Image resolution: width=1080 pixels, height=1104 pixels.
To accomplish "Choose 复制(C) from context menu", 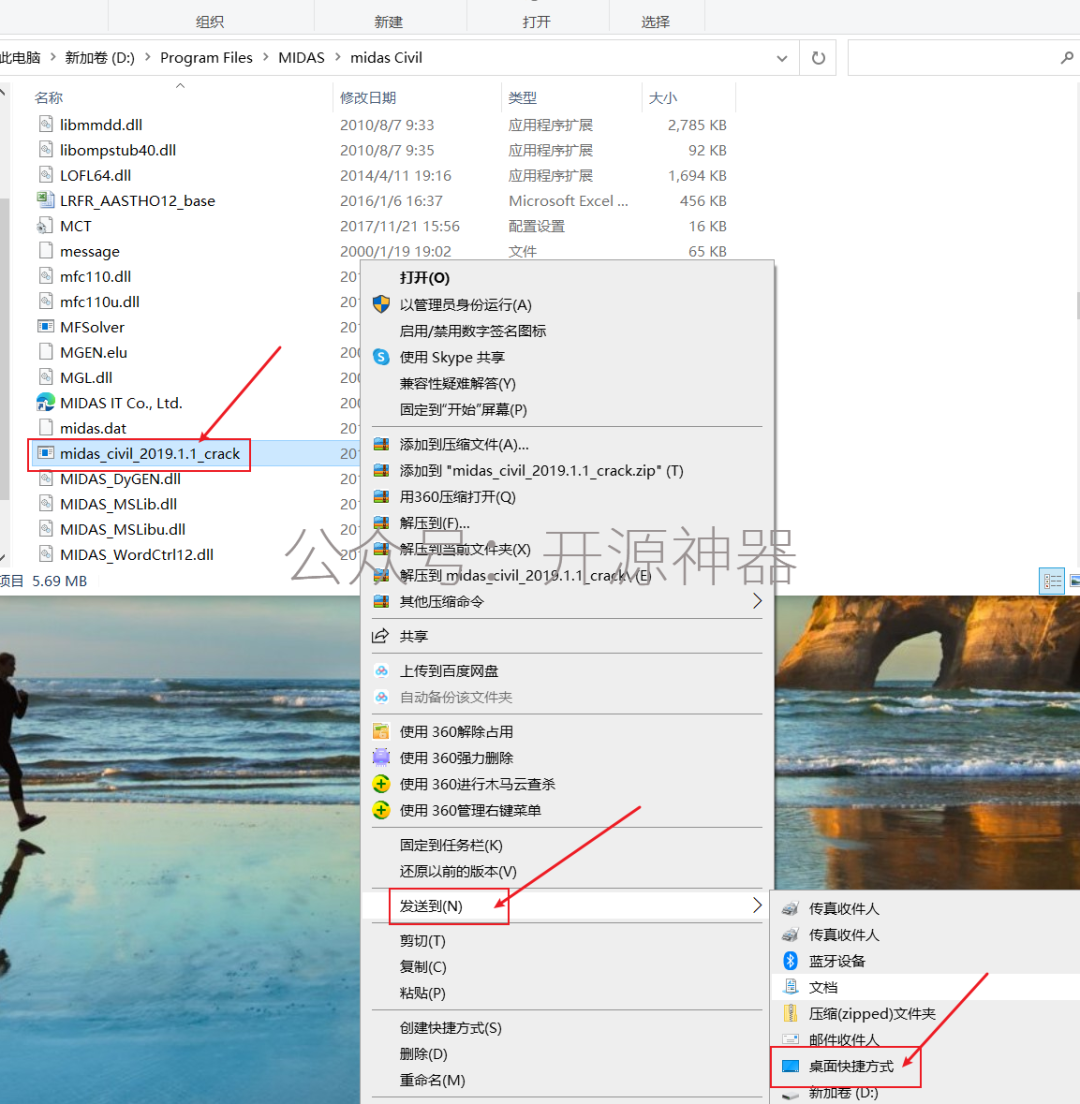I will (422, 967).
